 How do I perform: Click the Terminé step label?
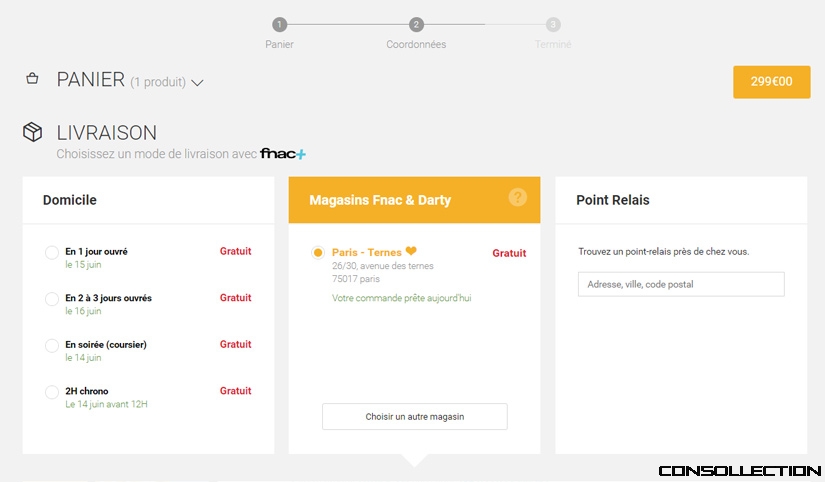[x=553, y=44]
